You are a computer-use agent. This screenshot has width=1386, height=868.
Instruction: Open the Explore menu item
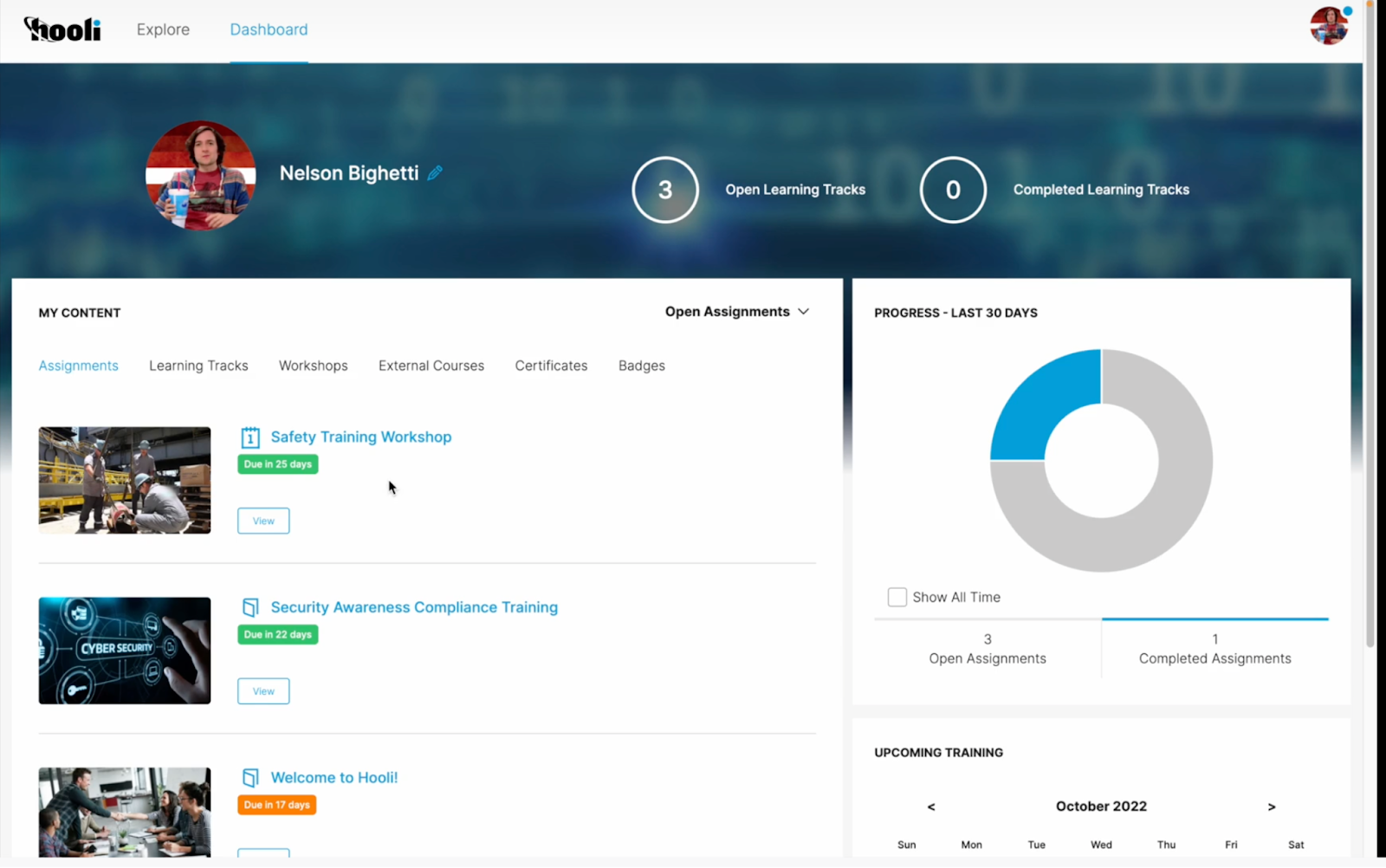[163, 29]
